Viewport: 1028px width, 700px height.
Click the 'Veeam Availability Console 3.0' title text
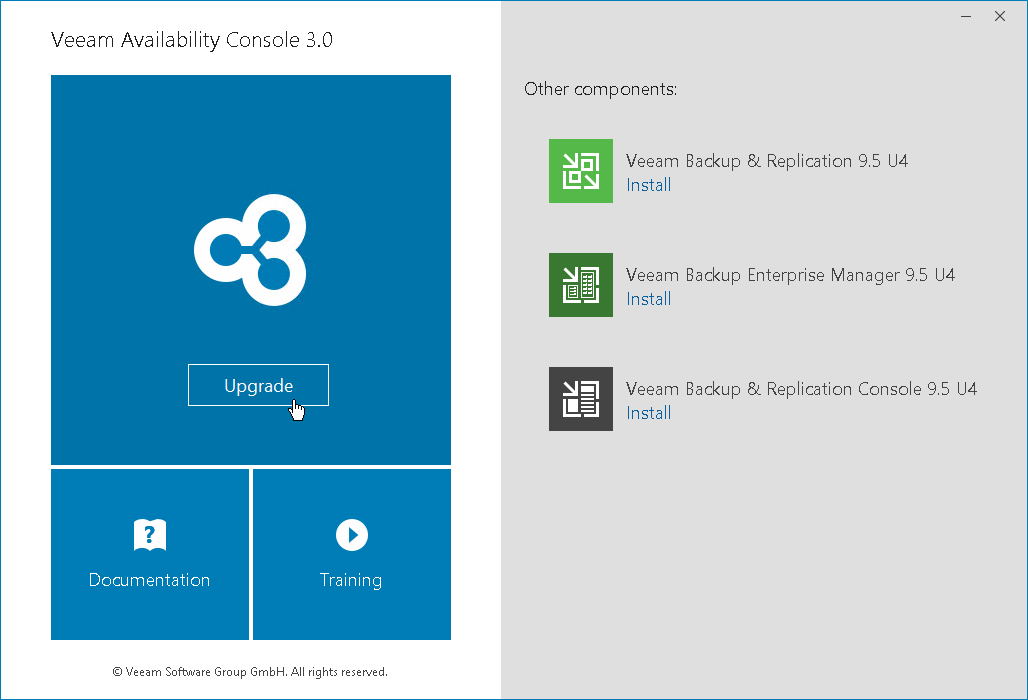point(192,40)
